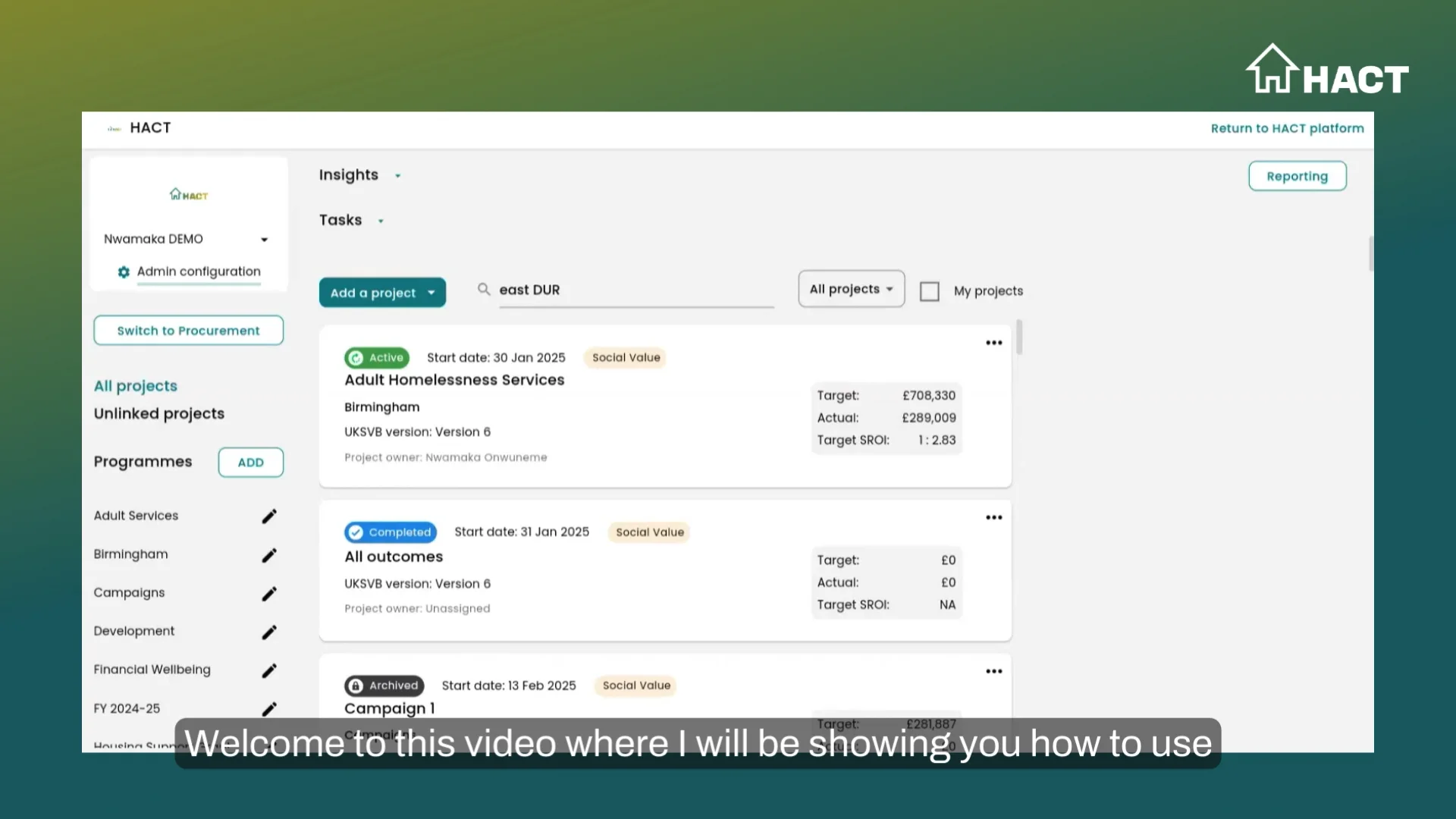Open the All projects filter dropdown
The image size is (1456, 819).
pyautogui.click(x=851, y=288)
